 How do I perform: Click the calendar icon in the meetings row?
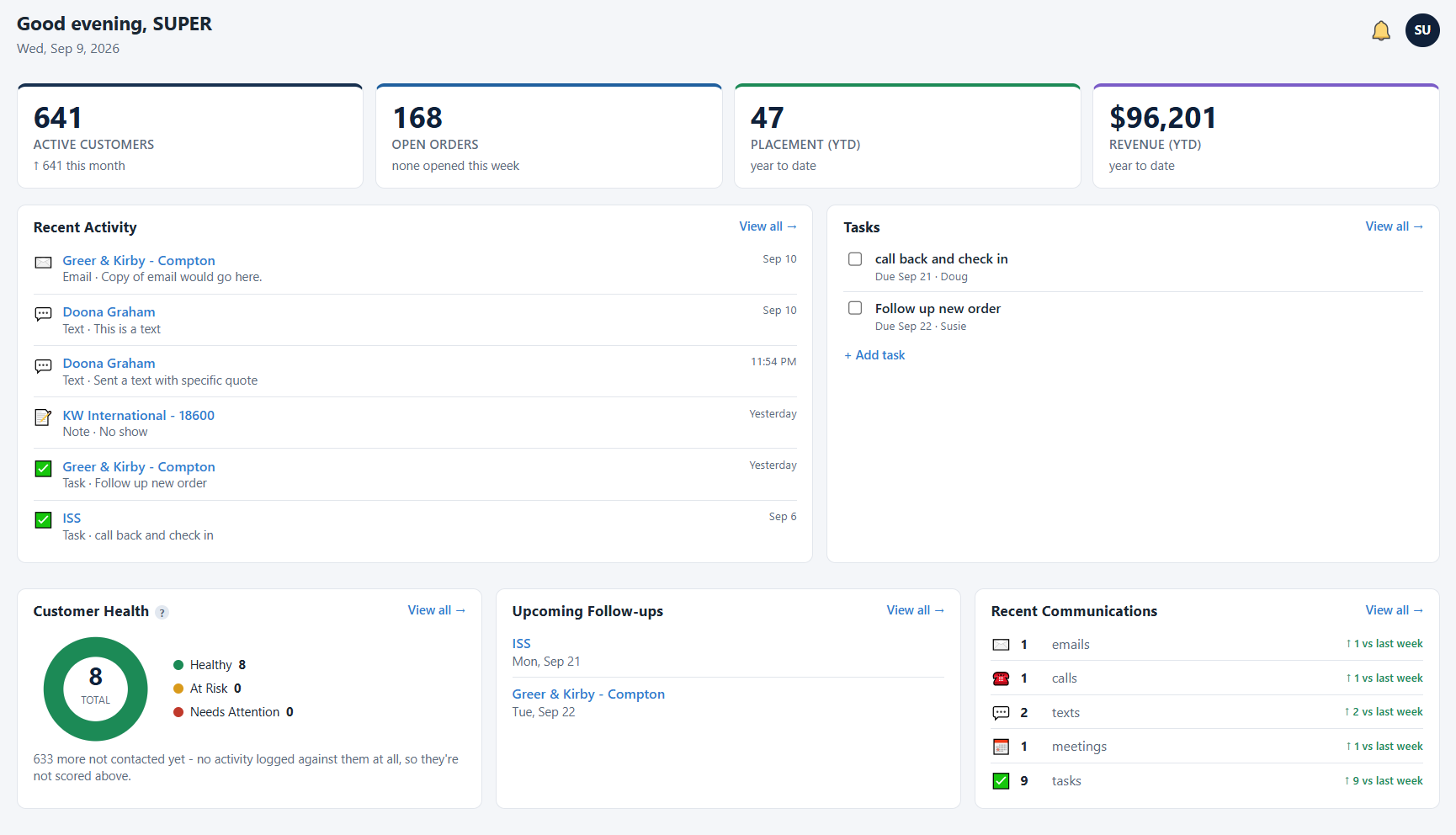(x=1001, y=747)
